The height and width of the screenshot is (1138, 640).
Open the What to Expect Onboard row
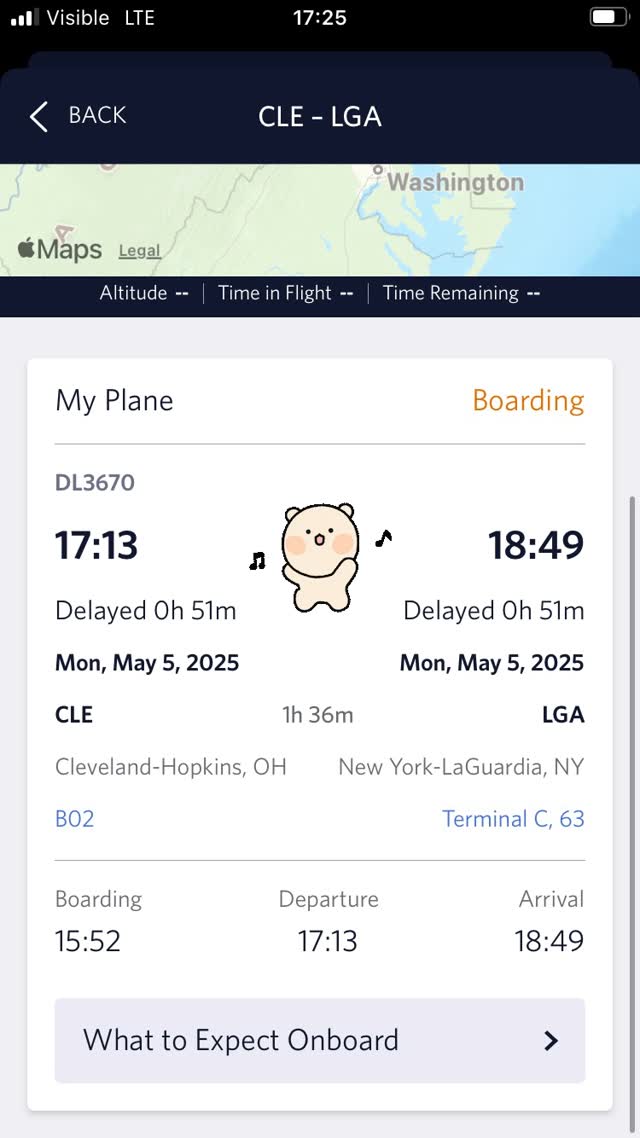[319, 1040]
